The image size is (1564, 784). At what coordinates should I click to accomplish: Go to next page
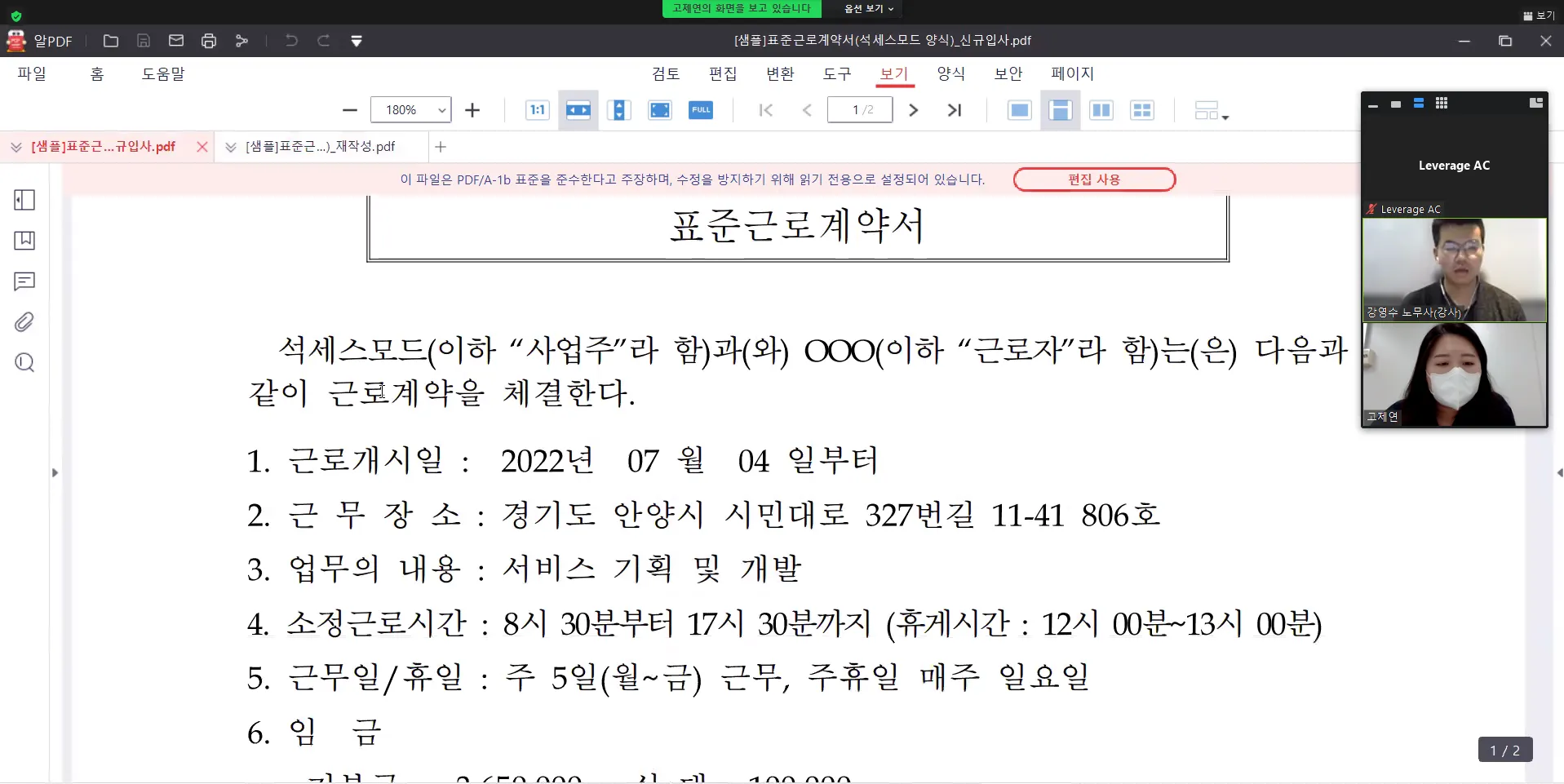point(914,110)
